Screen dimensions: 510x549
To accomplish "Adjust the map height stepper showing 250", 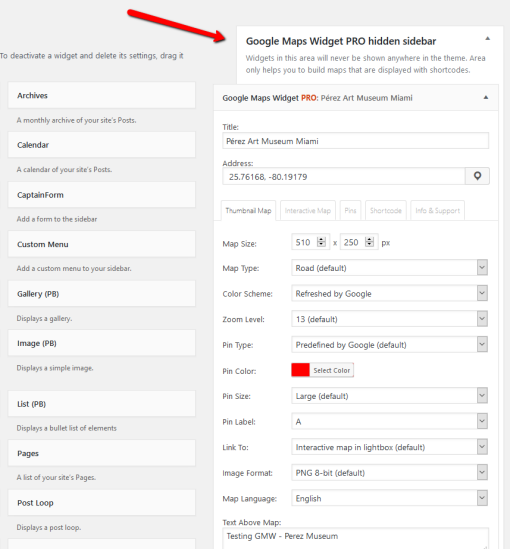I will (x=369, y=242).
